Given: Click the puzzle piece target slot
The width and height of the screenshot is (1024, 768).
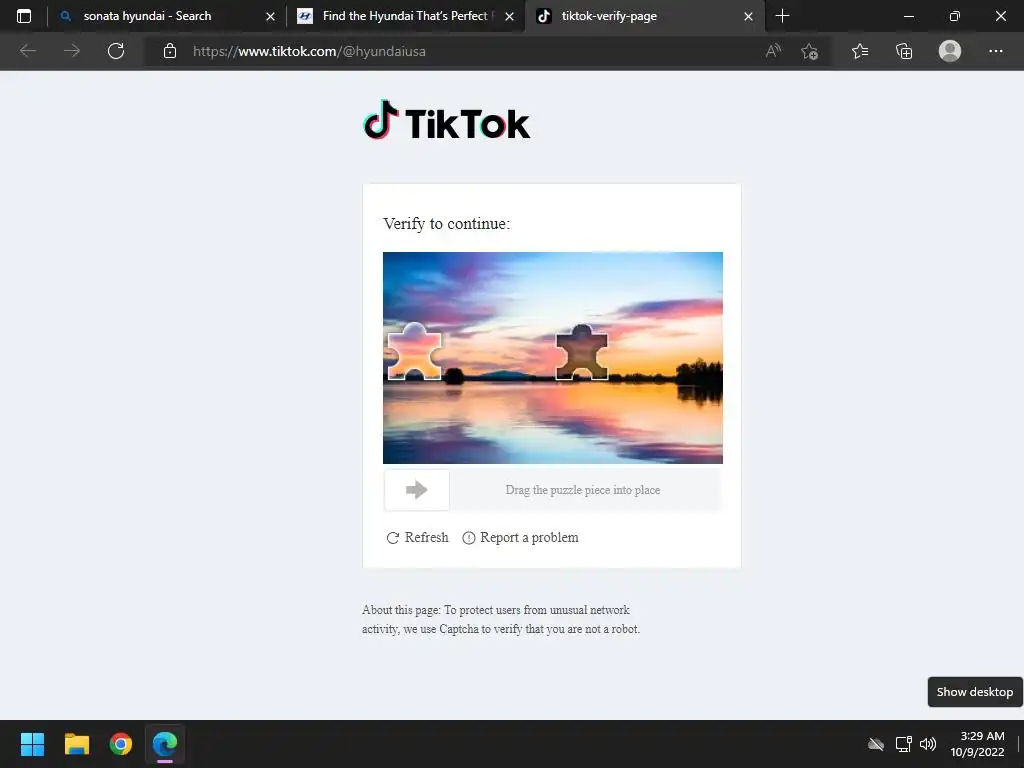Looking at the screenshot, I should pyautogui.click(x=581, y=352).
